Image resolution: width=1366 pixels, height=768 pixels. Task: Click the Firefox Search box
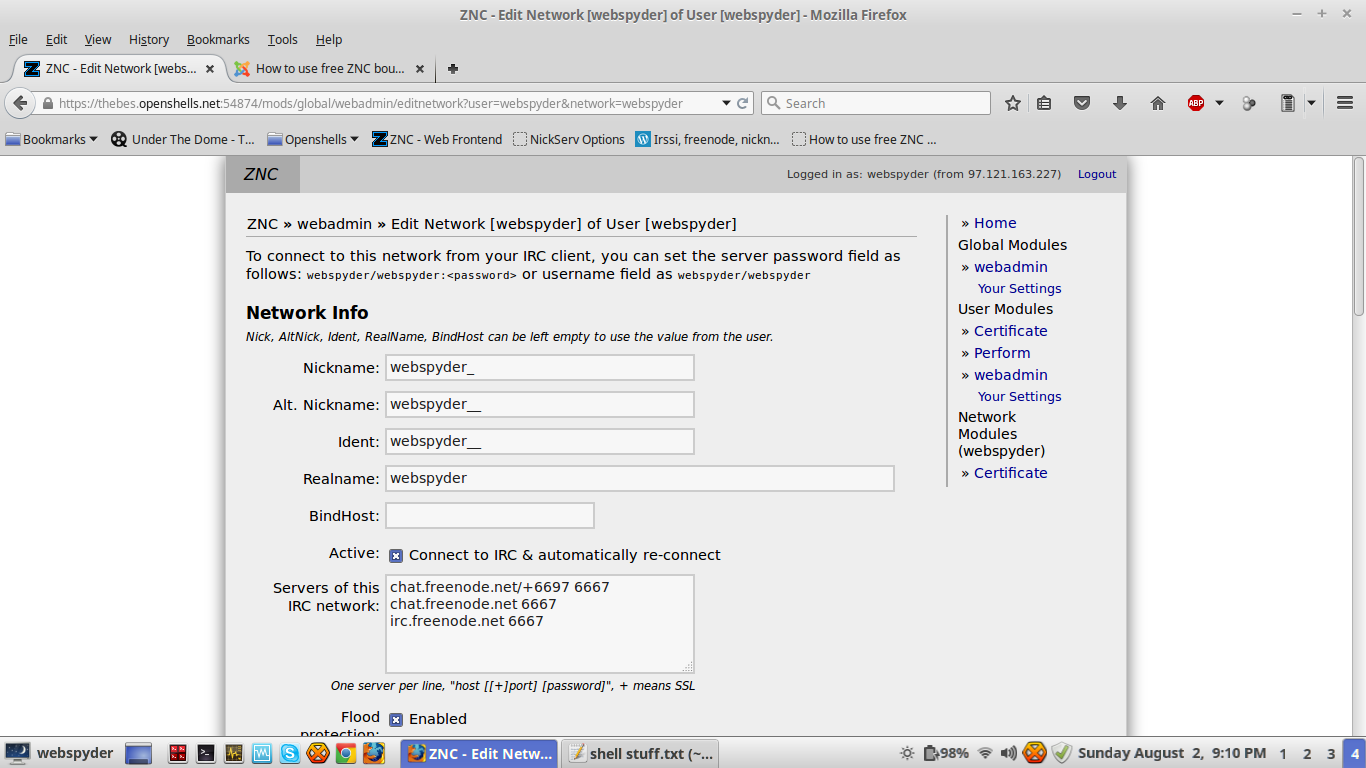(x=875, y=103)
